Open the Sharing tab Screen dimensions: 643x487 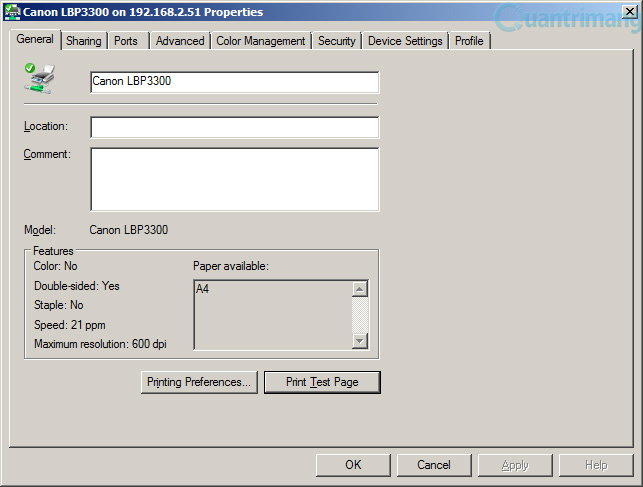click(x=84, y=41)
